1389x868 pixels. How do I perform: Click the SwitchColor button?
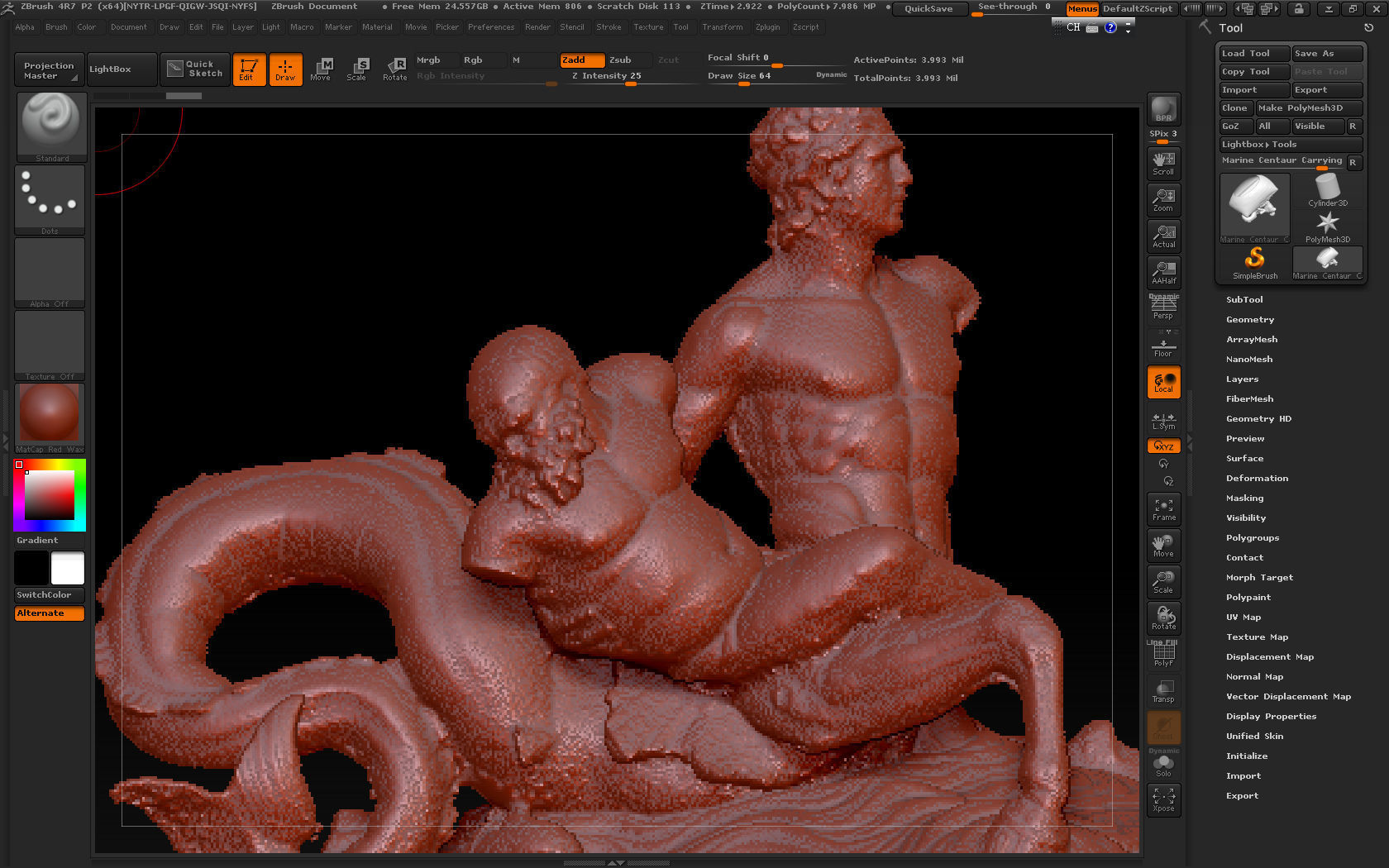[x=50, y=595]
